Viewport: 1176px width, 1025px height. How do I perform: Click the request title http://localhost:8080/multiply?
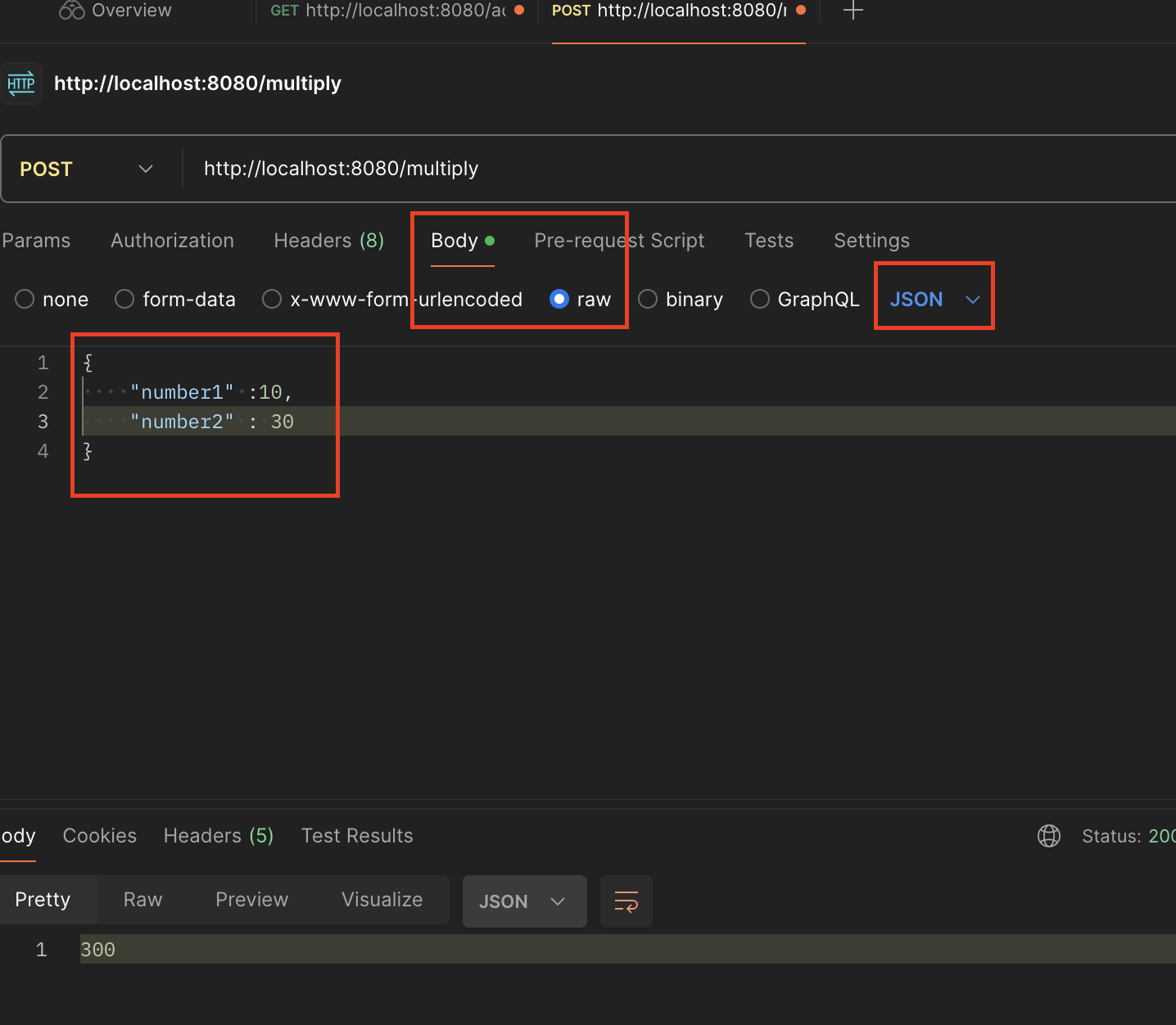click(x=197, y=84)
